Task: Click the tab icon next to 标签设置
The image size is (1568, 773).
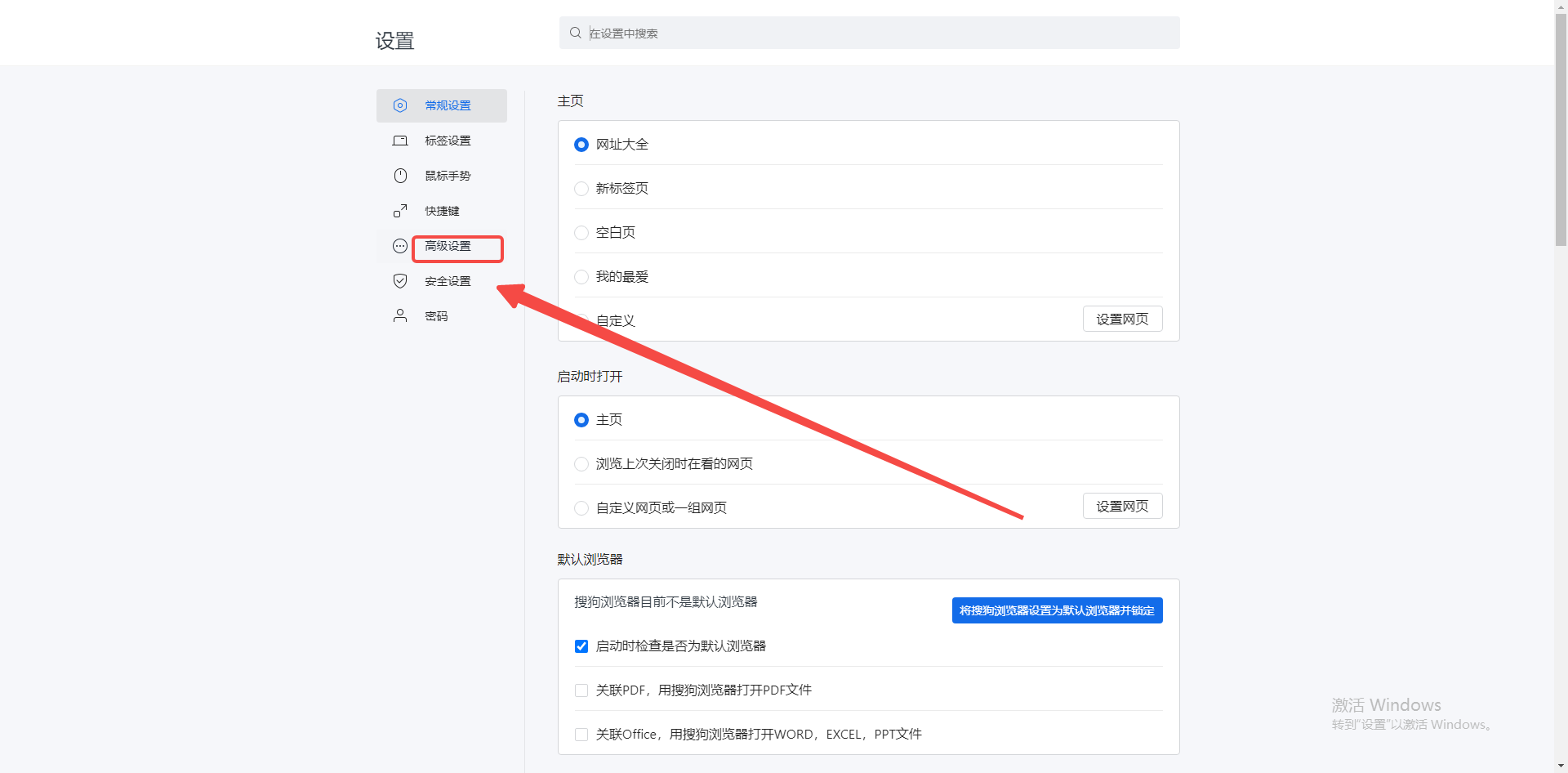Action: tap(399, 140)
